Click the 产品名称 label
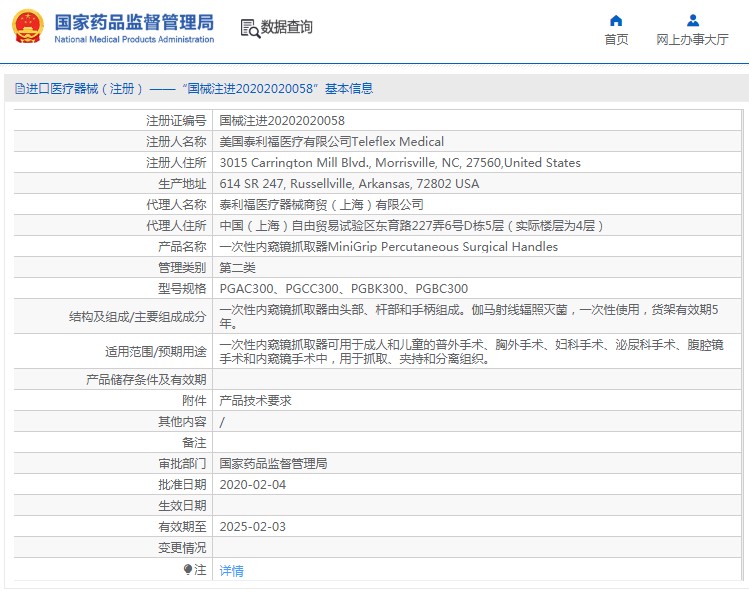The height and width of the screenshot is (594, 749). click(x=182, y=247)
